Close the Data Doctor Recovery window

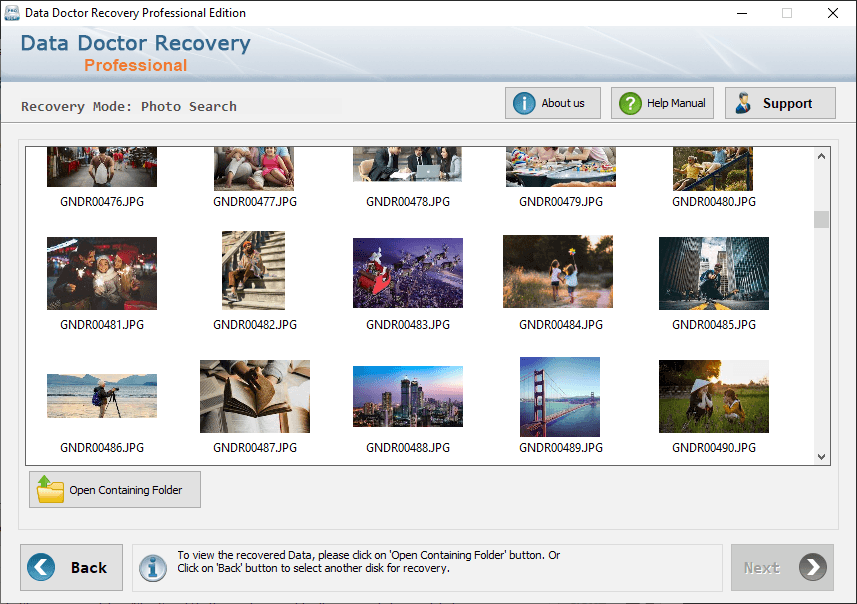pos(832,13)
